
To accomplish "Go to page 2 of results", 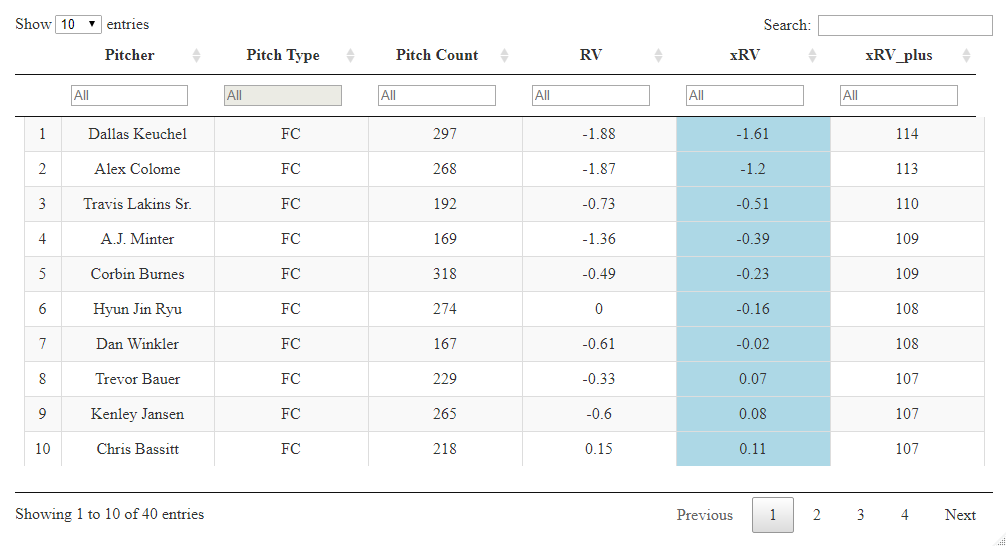I will tap(816, 515).
